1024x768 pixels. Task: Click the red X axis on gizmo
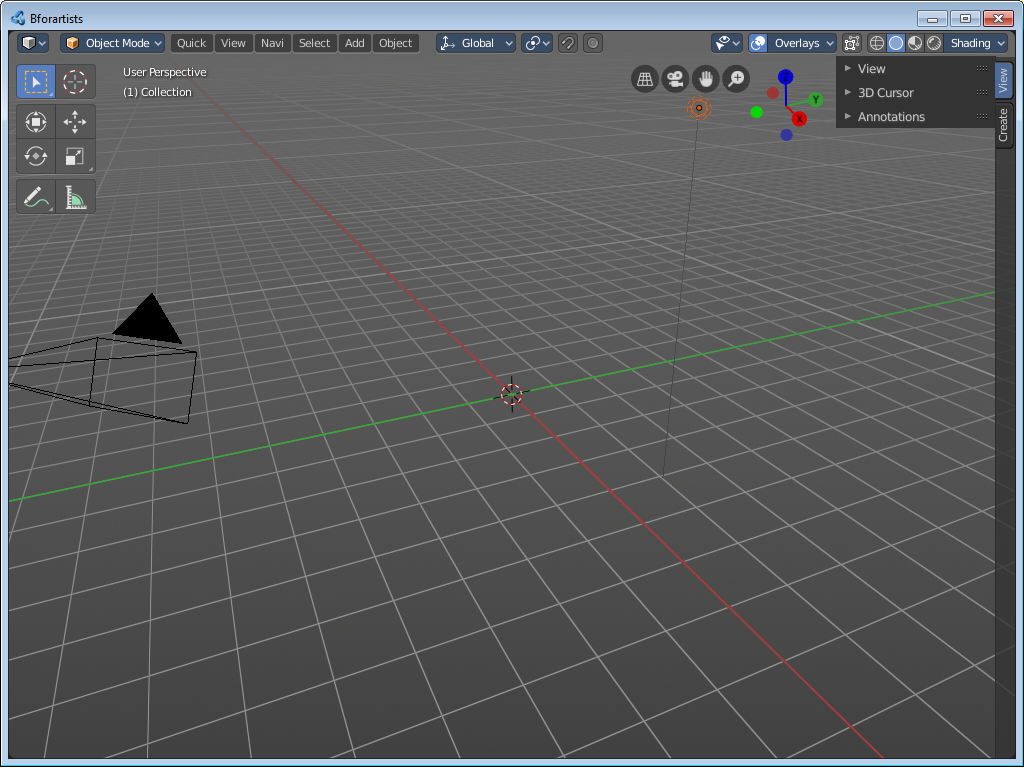(x=799, y=119)
